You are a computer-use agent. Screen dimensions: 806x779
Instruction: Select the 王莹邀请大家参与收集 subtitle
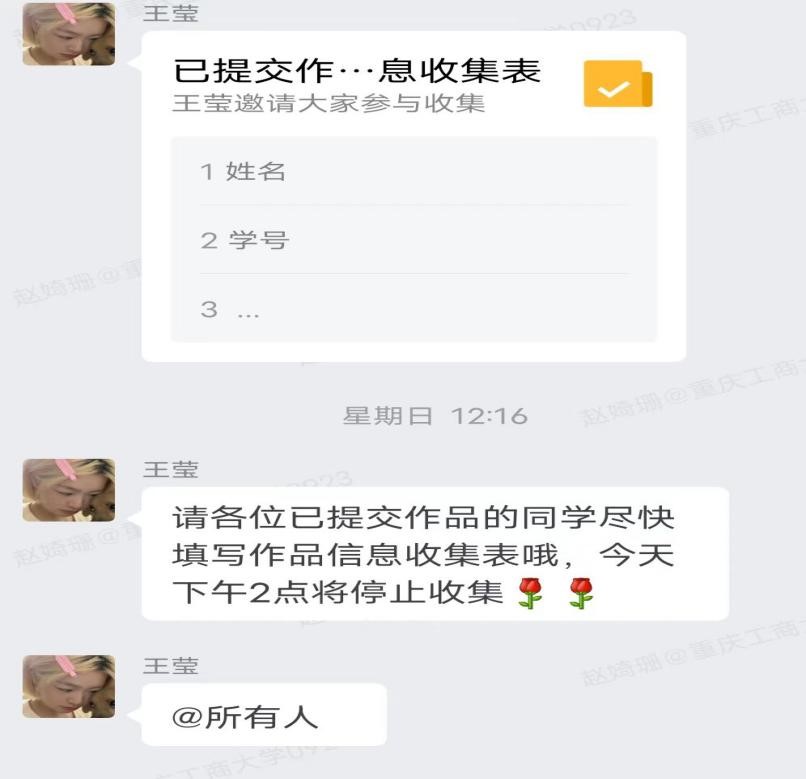click(x=328, y=103)
